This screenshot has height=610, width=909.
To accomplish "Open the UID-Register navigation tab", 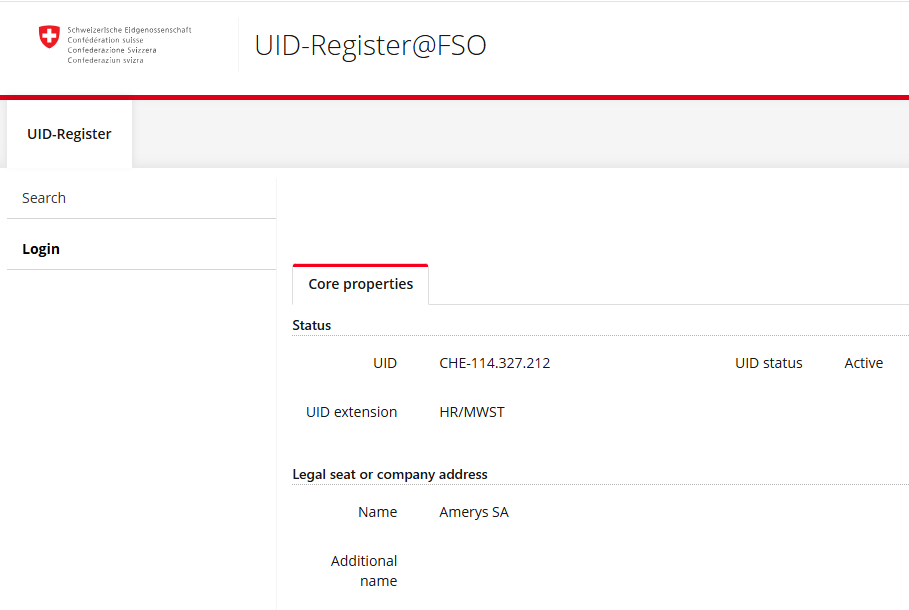I will (x=69, y=134).
